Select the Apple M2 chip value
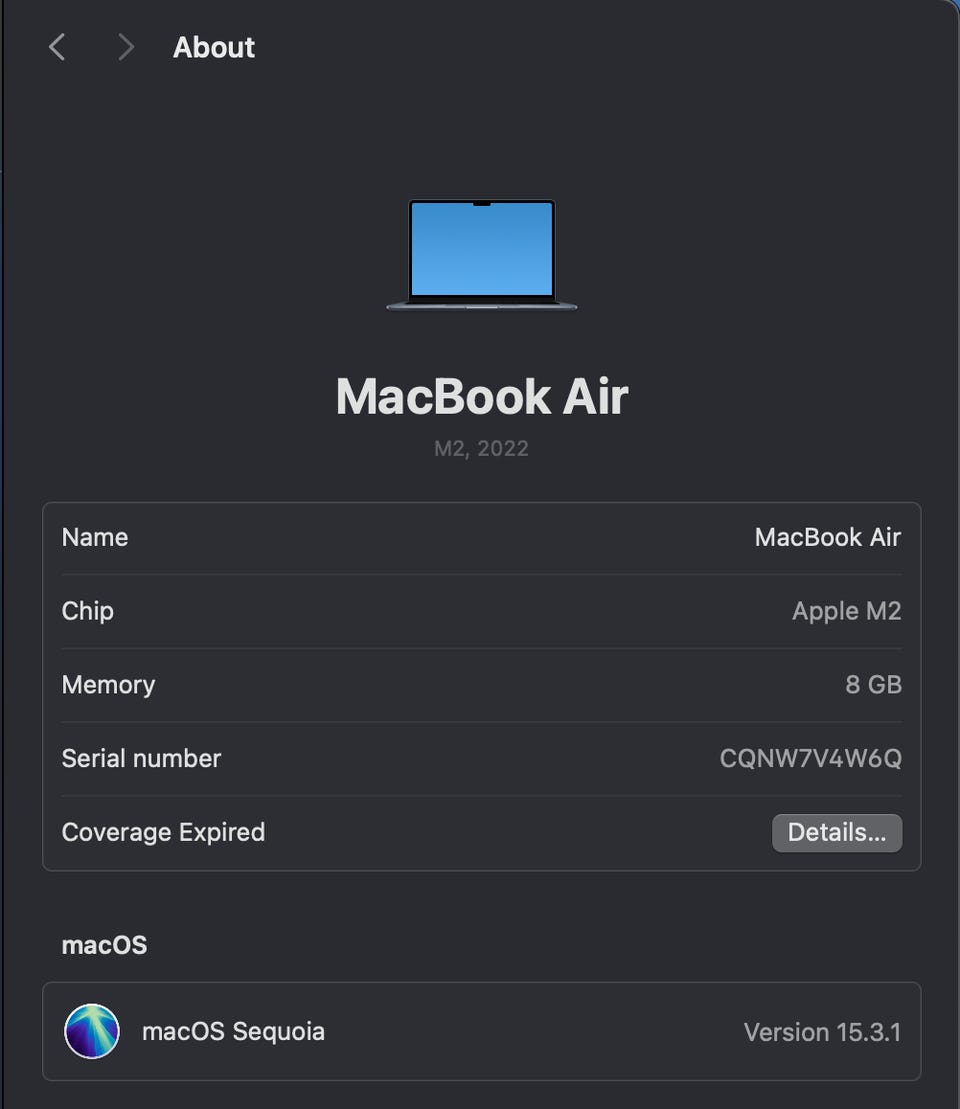960x1109 pixels. (847, 611)
